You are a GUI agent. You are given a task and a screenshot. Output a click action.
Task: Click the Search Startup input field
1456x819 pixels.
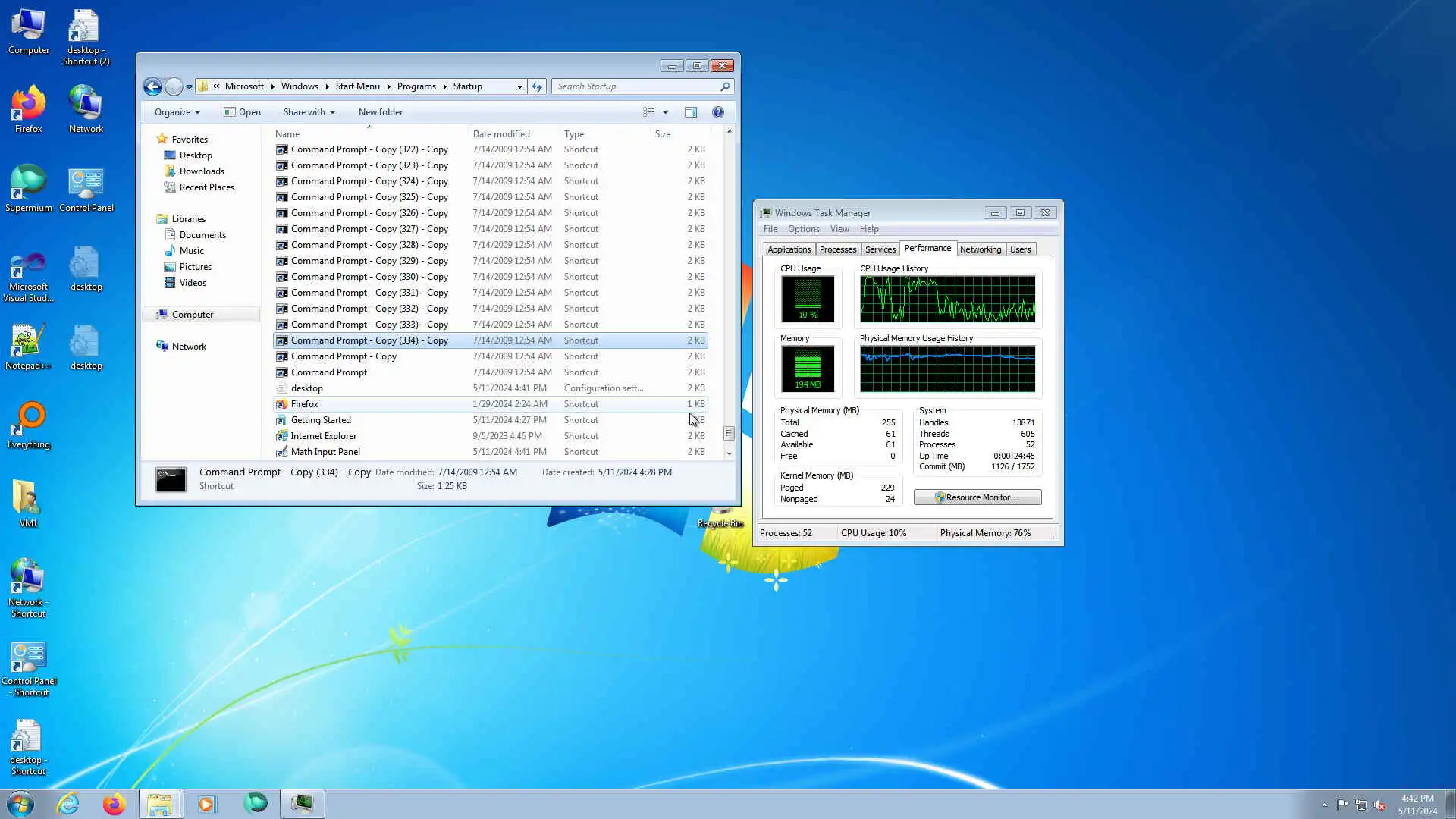637,86
